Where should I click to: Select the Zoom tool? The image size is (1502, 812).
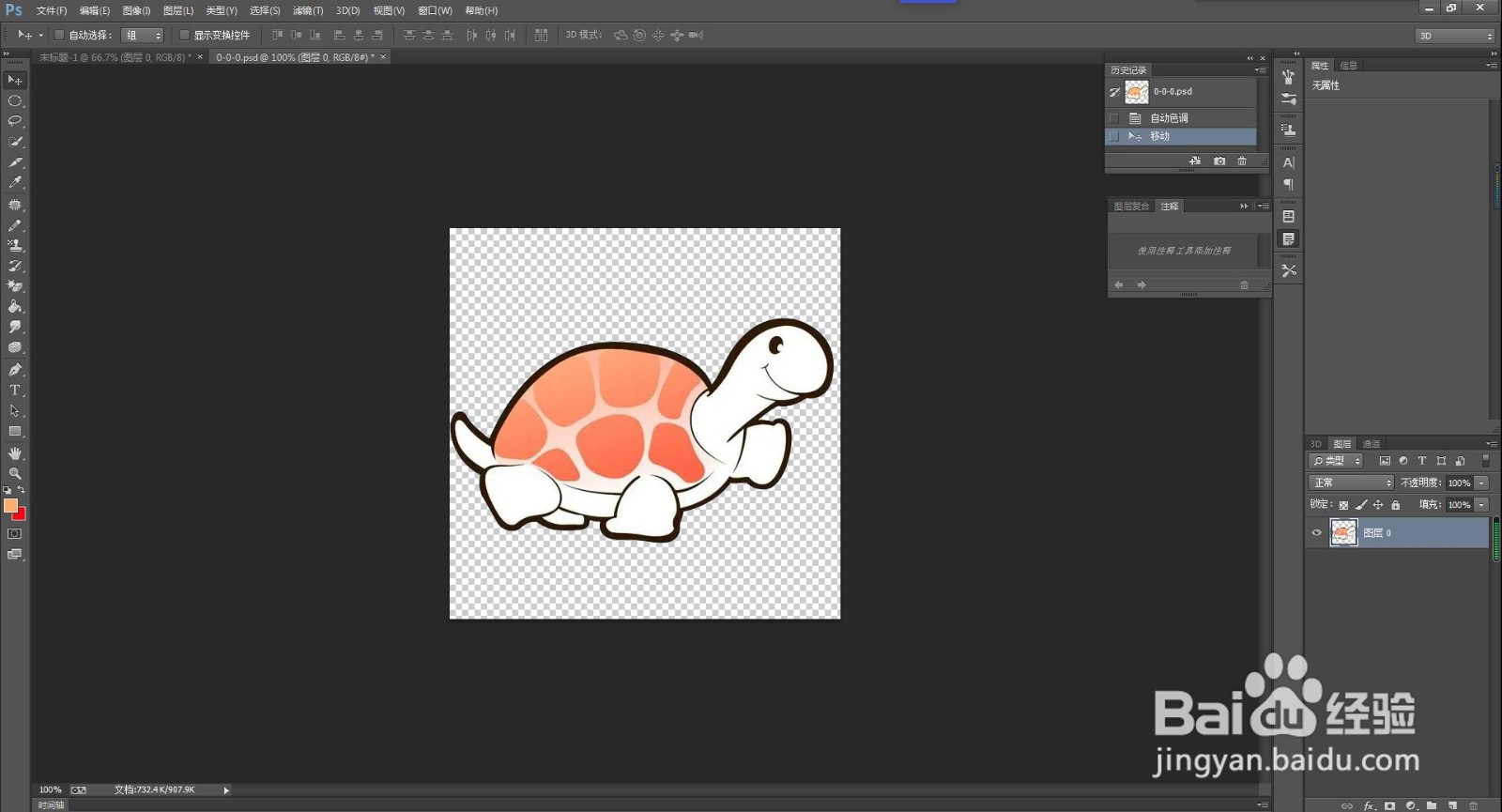click(x=14, y=473)
